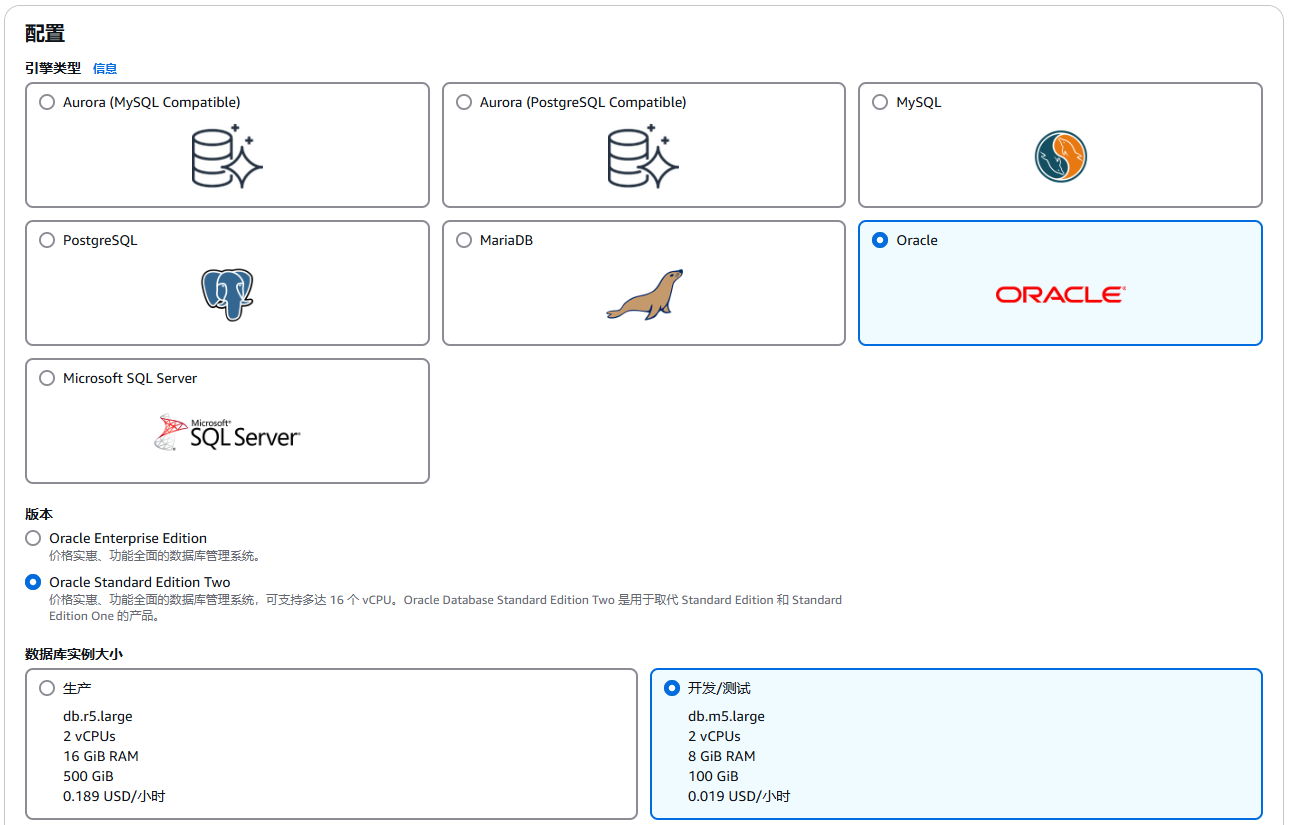Screen dimensions: 1292x825
Task: Select Oracle Standard Edition Two radio button
Action: pos(33,582)
